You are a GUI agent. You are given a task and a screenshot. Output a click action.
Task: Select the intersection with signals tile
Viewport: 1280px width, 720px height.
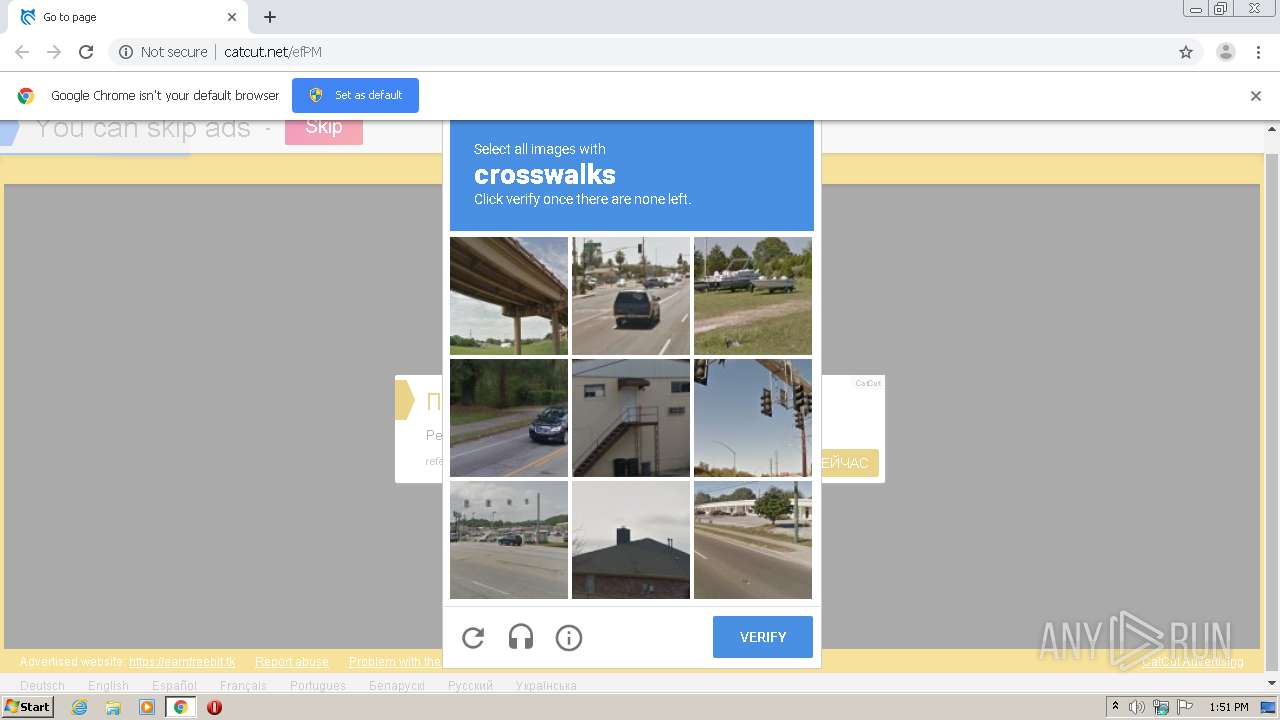click(509, 540)
